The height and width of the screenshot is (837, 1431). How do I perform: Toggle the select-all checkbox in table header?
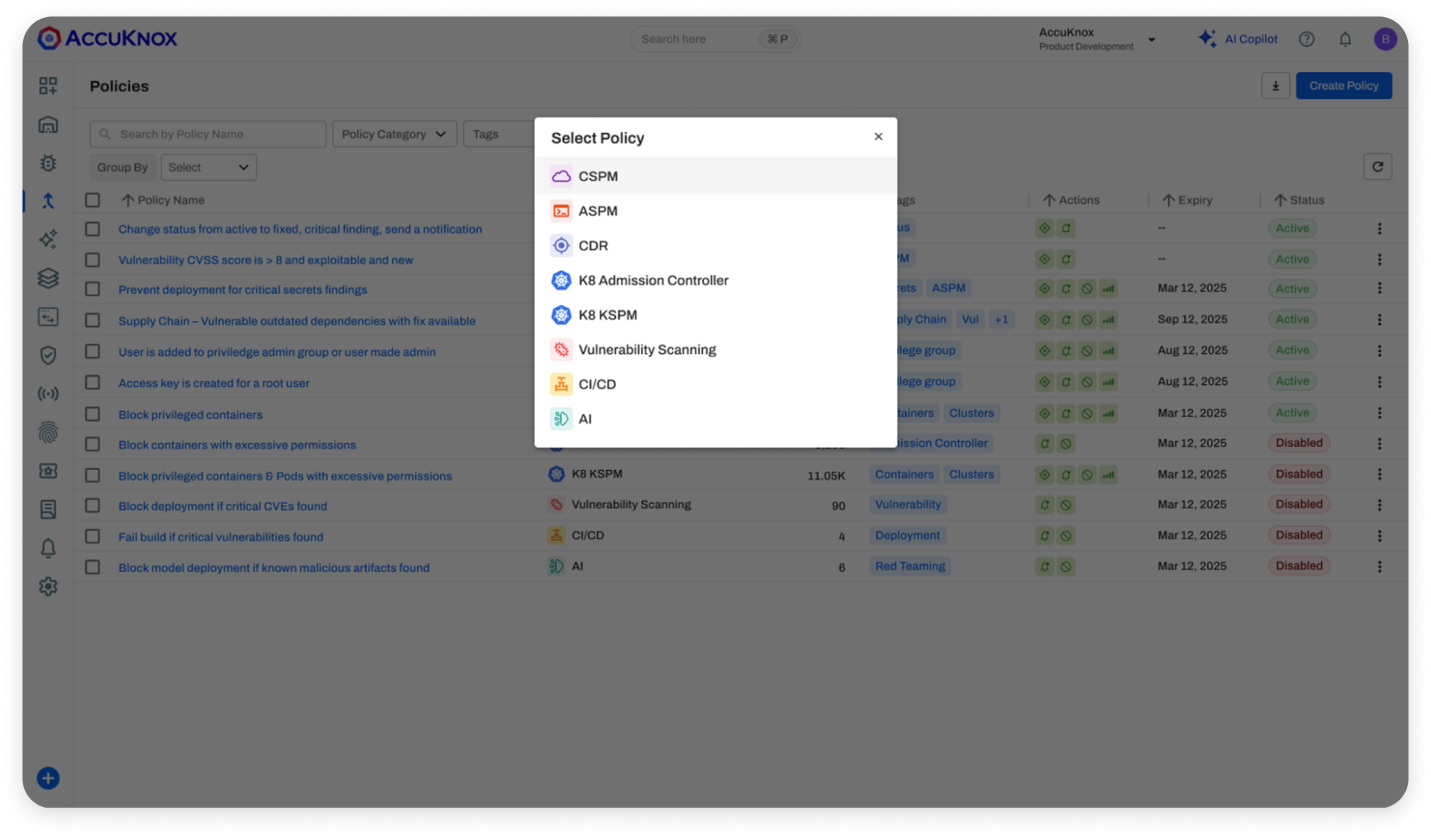coord(93,200)
